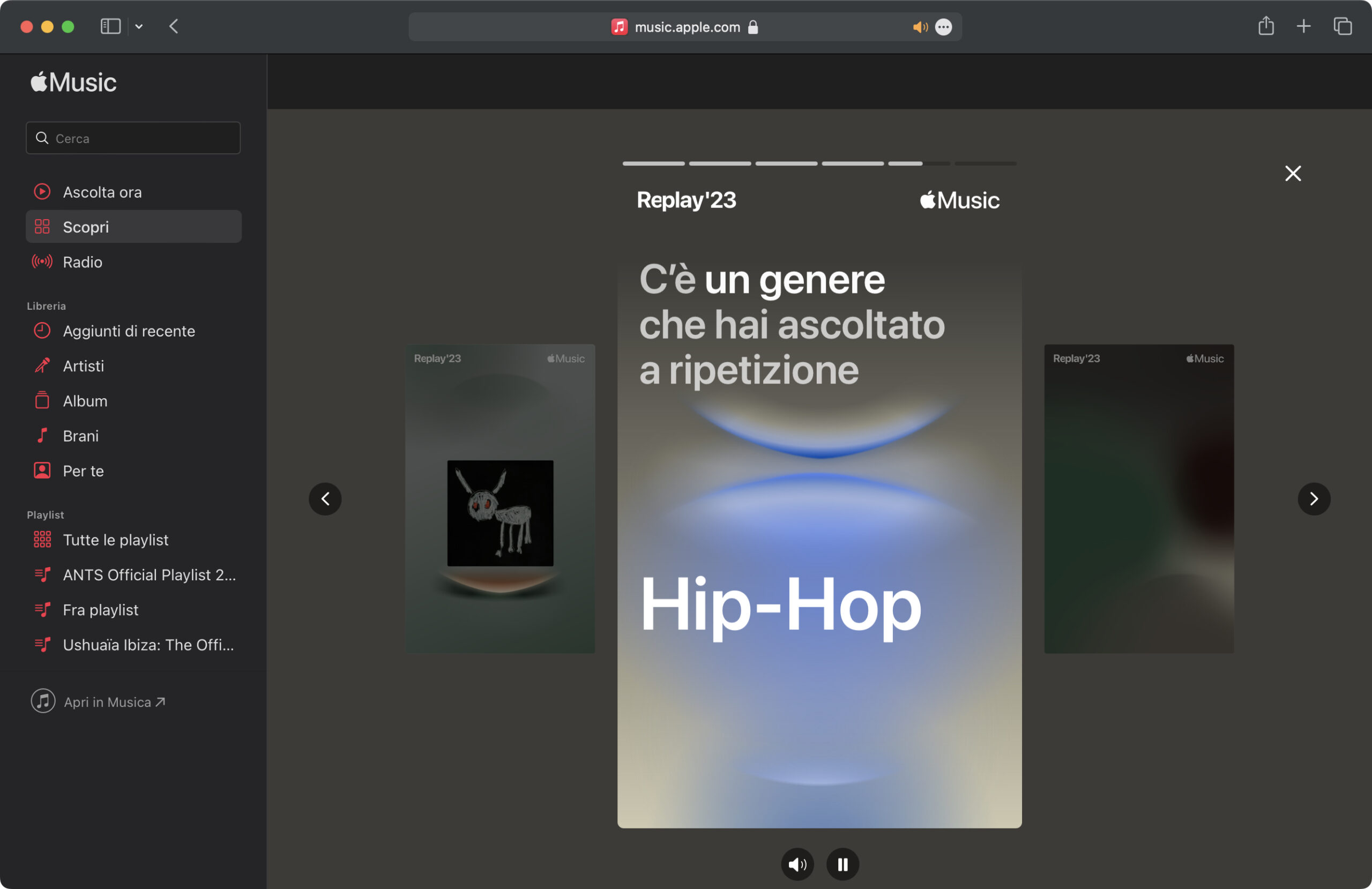This screenshot has width=1372, height=889.
Task: Click the search magnifier icon
Action: 42,138
